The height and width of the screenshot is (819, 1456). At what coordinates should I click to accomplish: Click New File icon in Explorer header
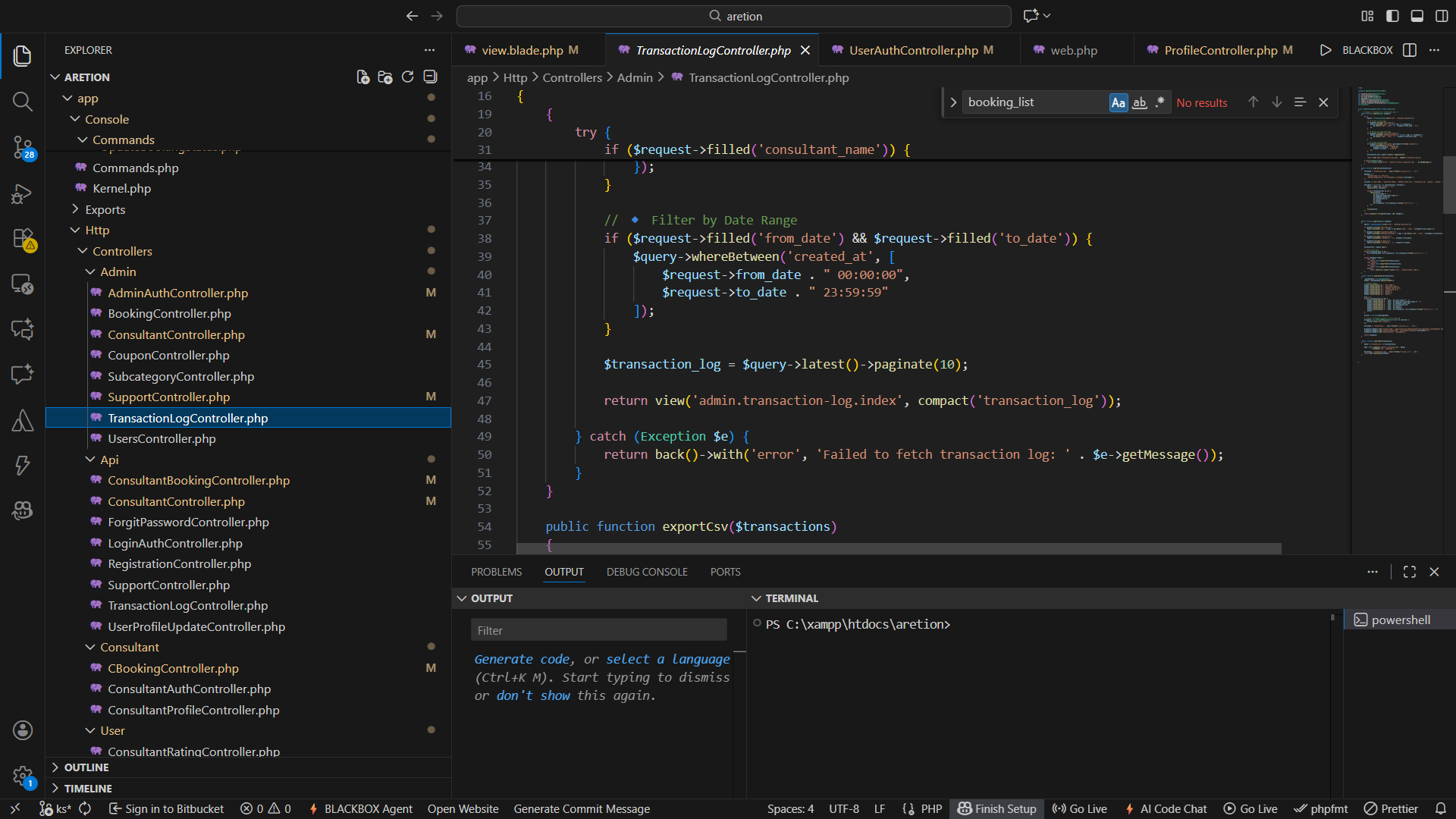(x=363, y=77)
